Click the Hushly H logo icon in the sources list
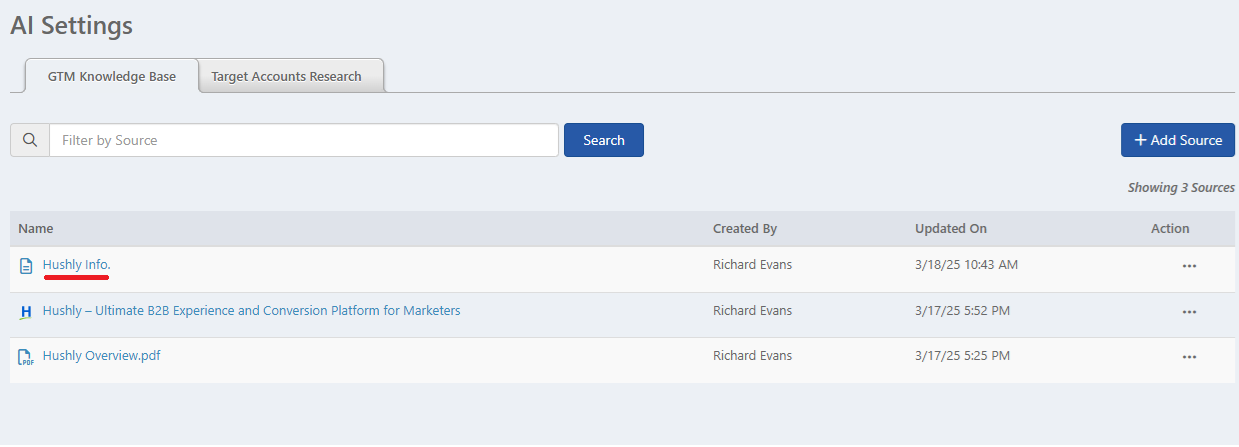 point(27,312)
